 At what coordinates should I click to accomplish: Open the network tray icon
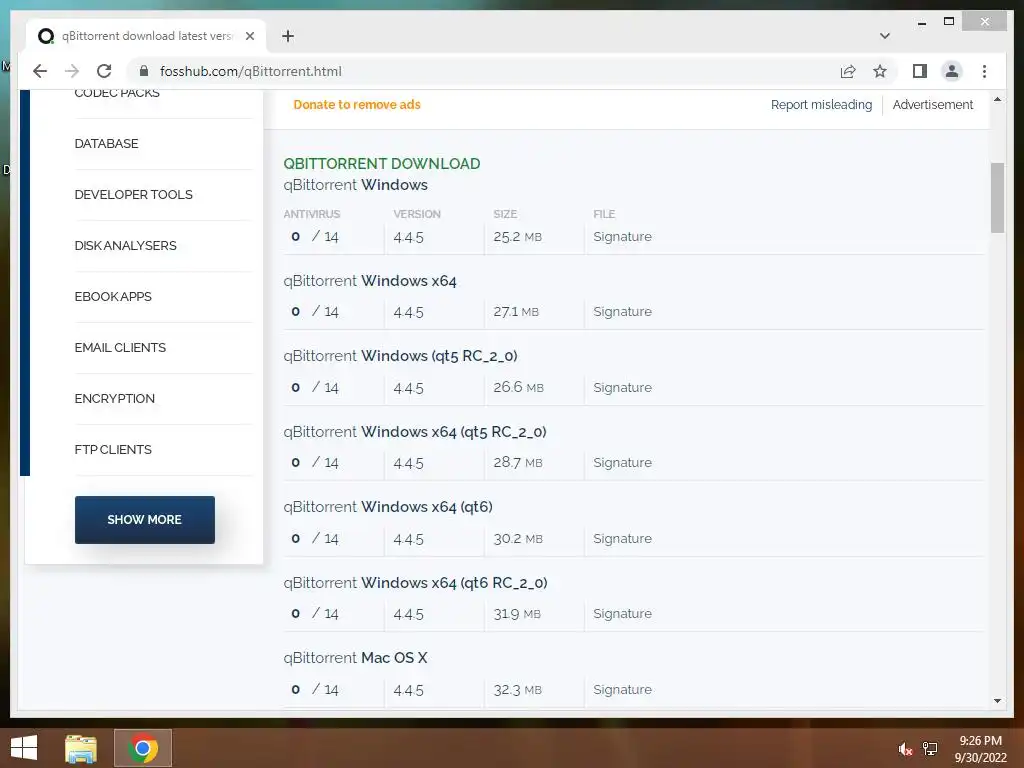click(930, 749)
